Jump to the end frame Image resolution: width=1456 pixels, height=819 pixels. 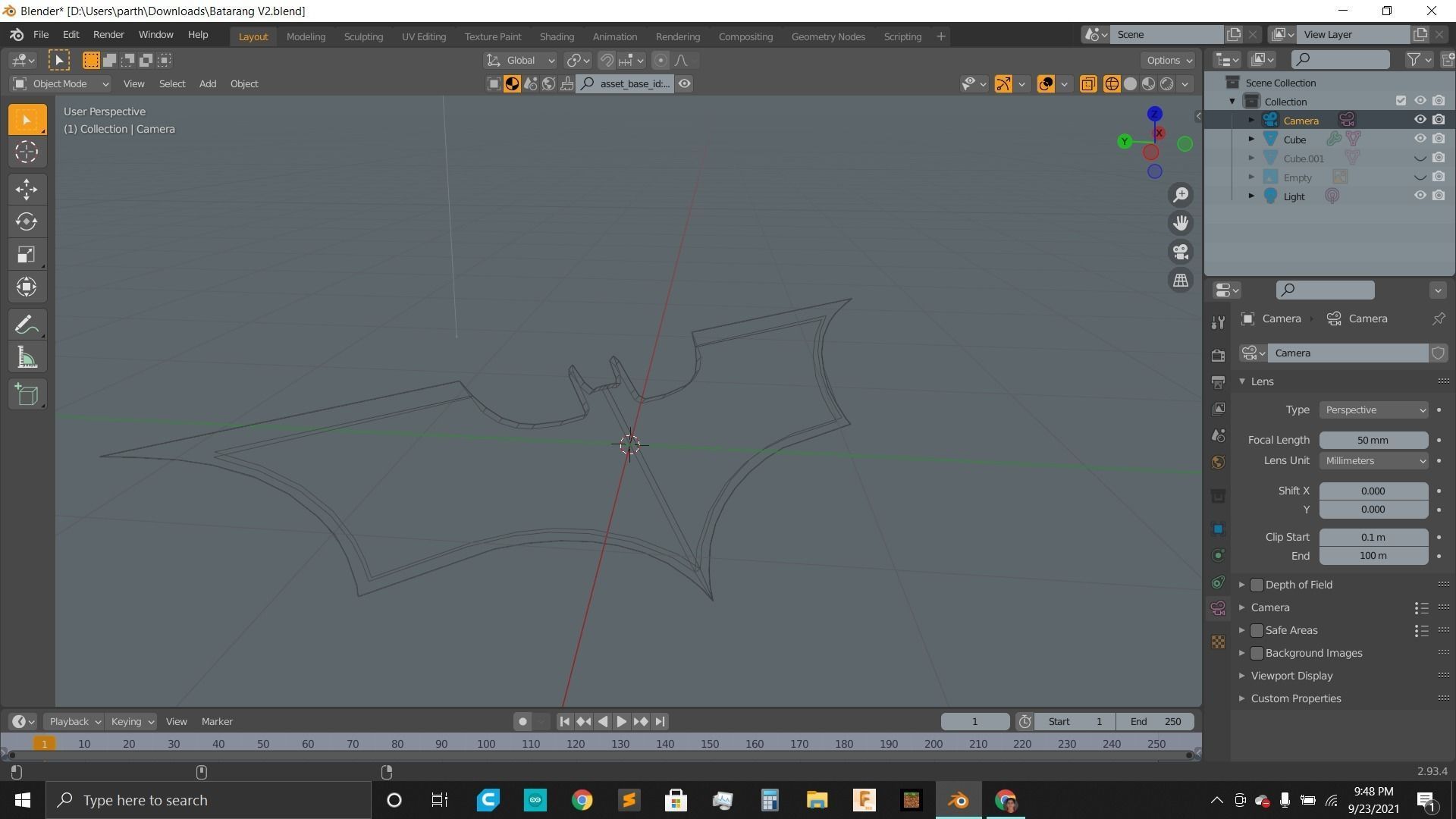click(x=660, y=722)
